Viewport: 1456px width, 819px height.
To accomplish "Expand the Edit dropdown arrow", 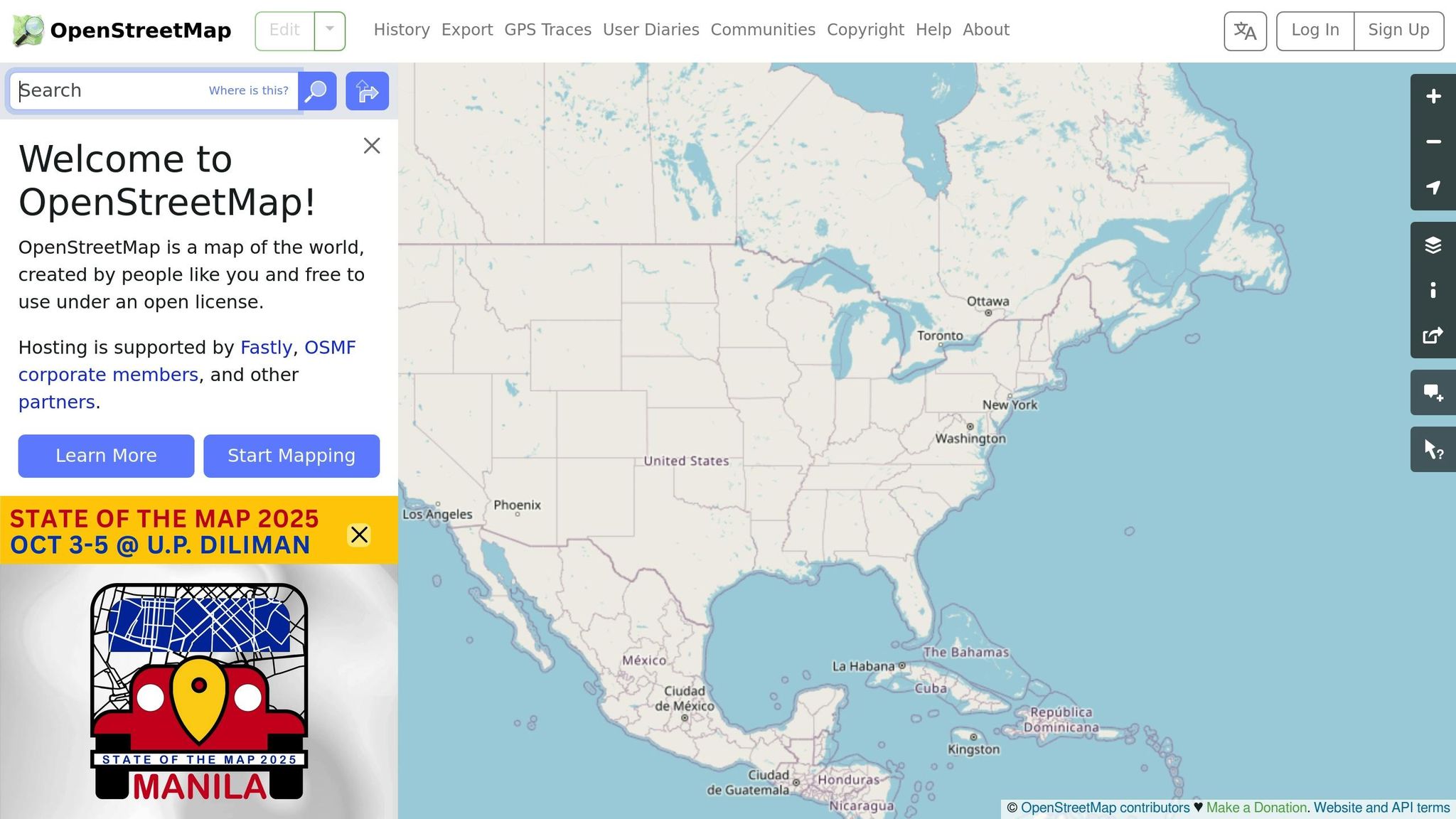I will click(330, 31).
